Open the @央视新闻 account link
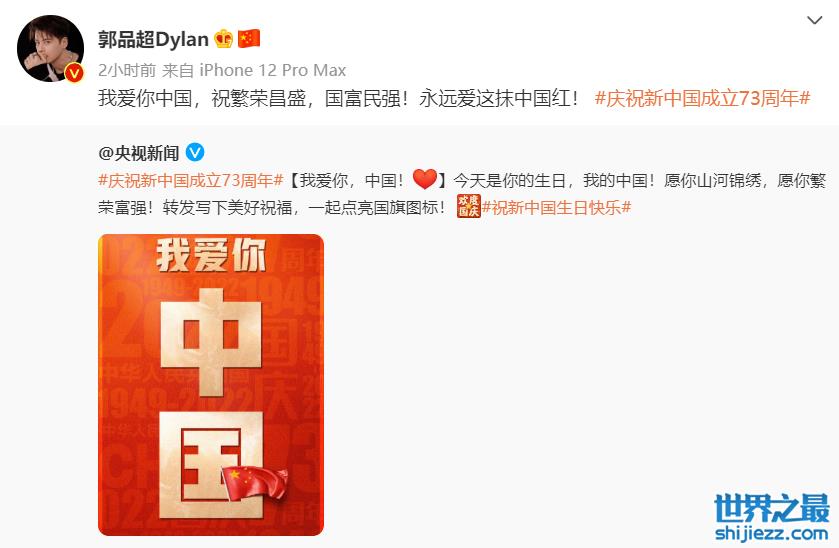This screenshot has width=839, height=548. (139, 153)
